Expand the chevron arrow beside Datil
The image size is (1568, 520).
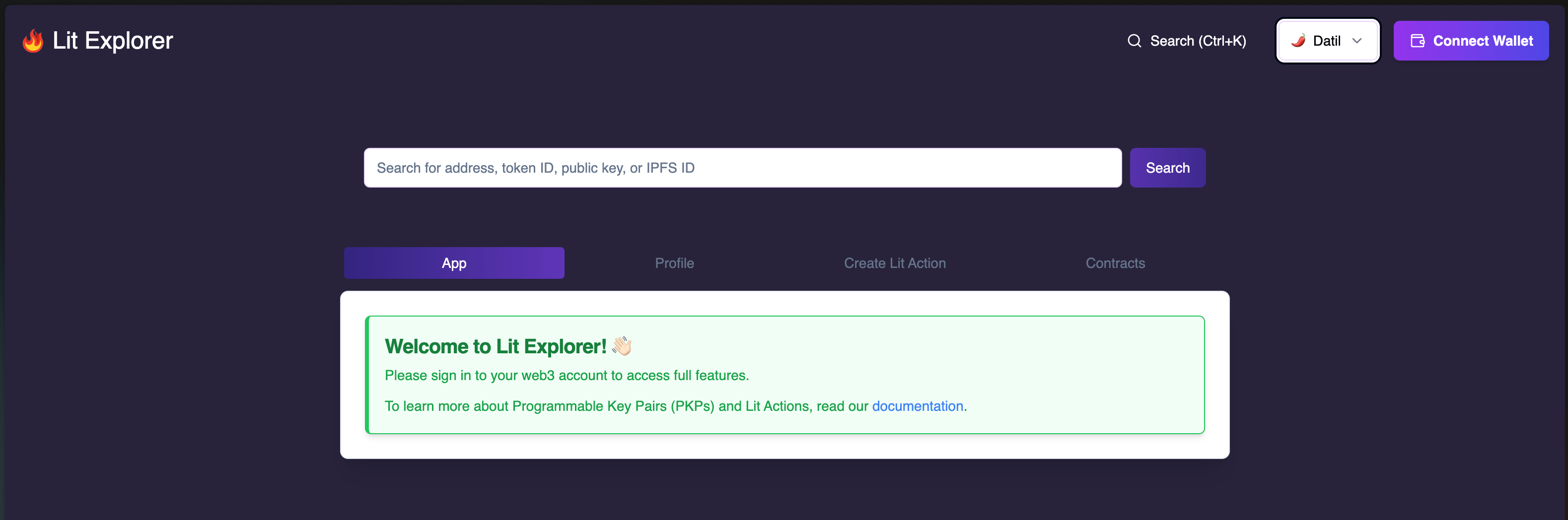tap(1357, 41)
